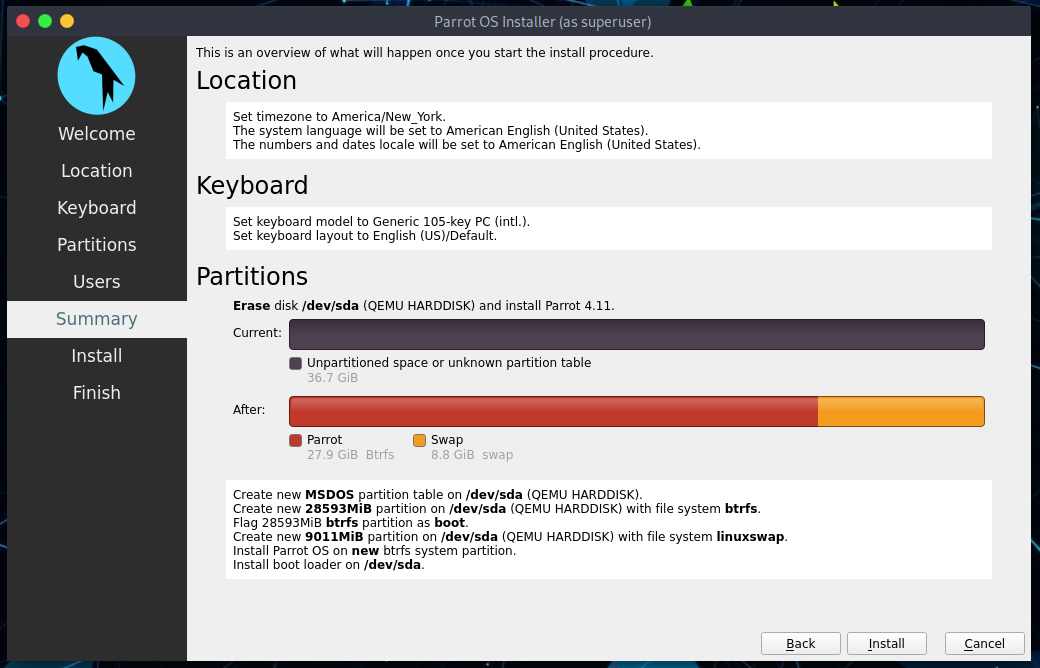Image resolution: width=1040 pixels, height=668 pixels.
Task: Click the Finish step in sidebar
Action: 97,393
